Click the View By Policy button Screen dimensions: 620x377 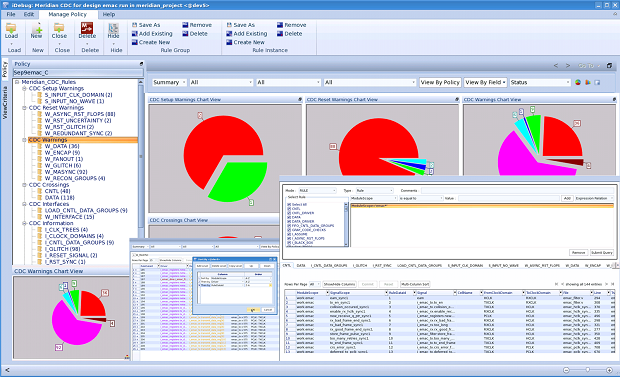[x=440, y=82]
